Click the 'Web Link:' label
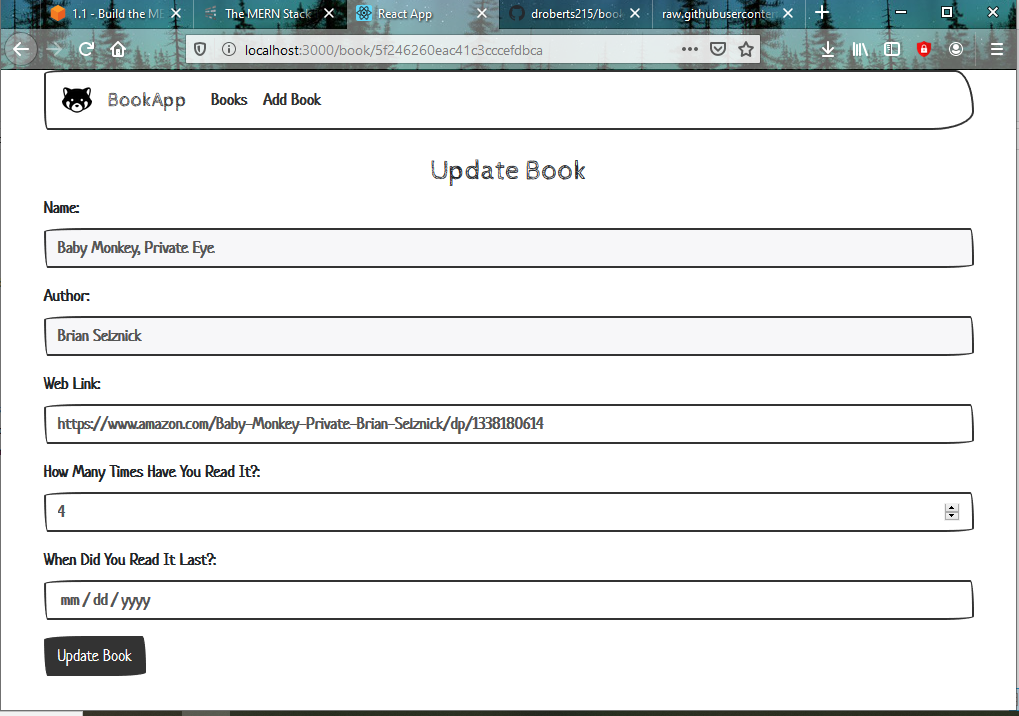This screenshot has height=716, width=1019. click(x=71, y=383)
